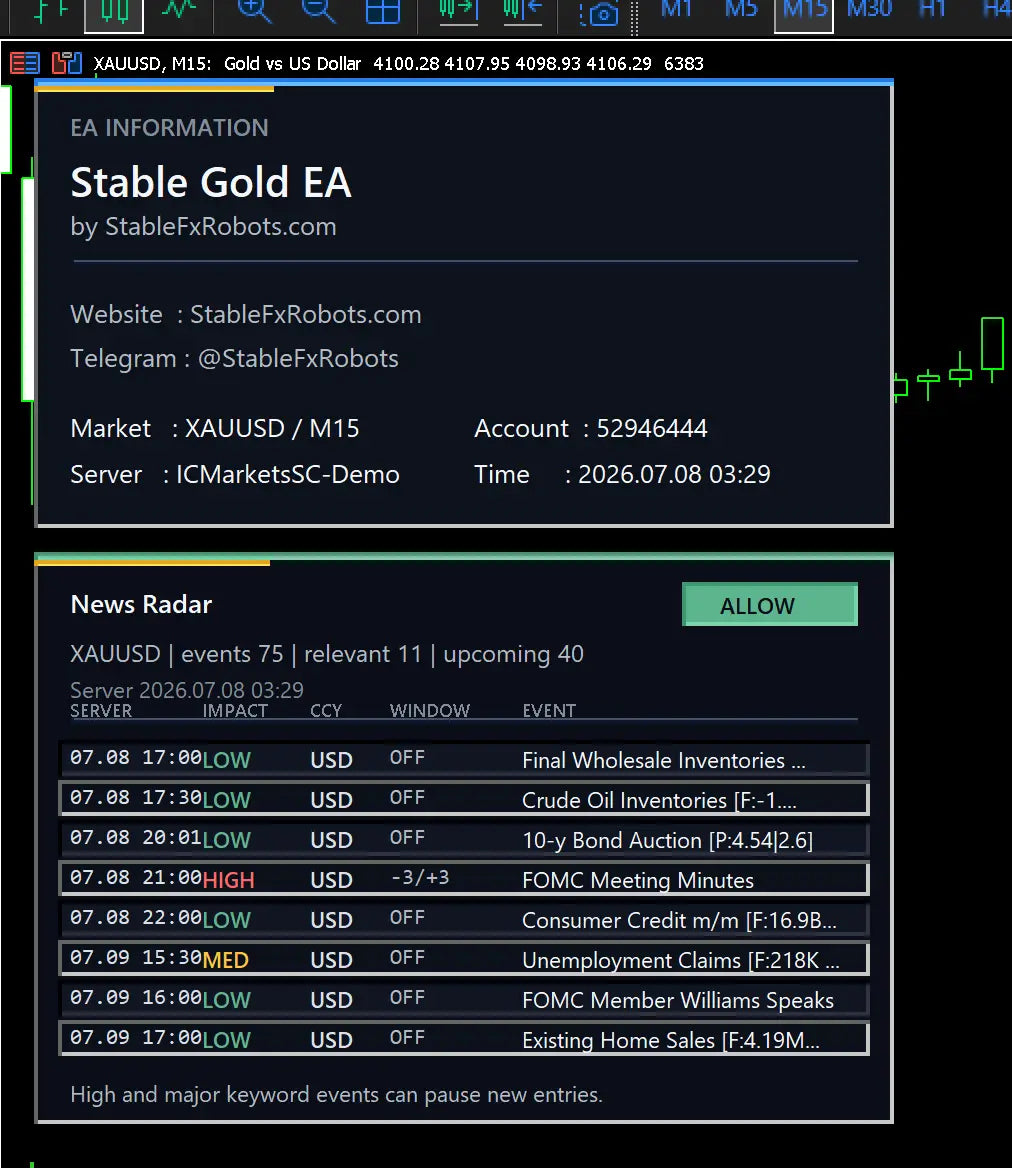The image size is (1012, 1168).
Task: Click the chart title 'Gold vs US Dollar'
Action: click(x=292, y=63)
